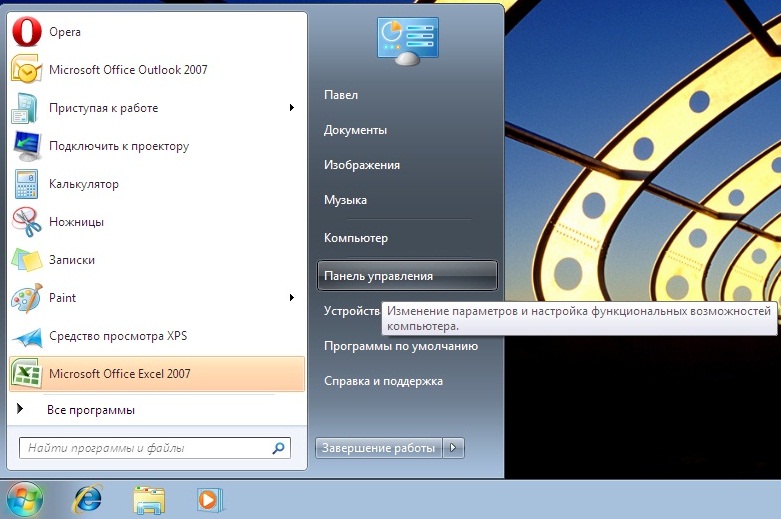Select Документы in Start menu
This screenshot has width=781, height=519.
tap(355, 130)
